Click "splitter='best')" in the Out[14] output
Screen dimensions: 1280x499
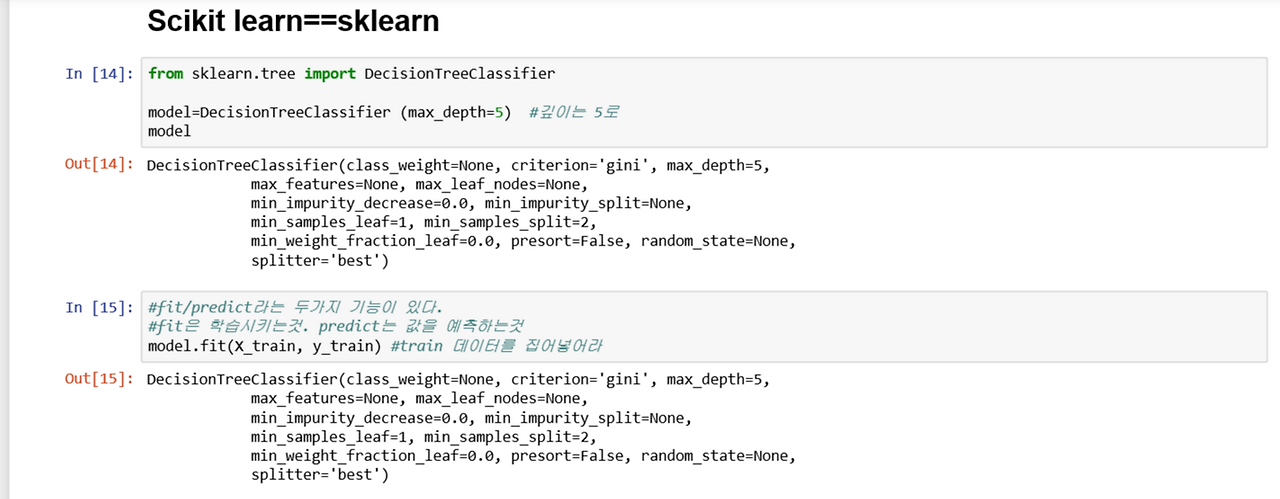tap(319, 260)
